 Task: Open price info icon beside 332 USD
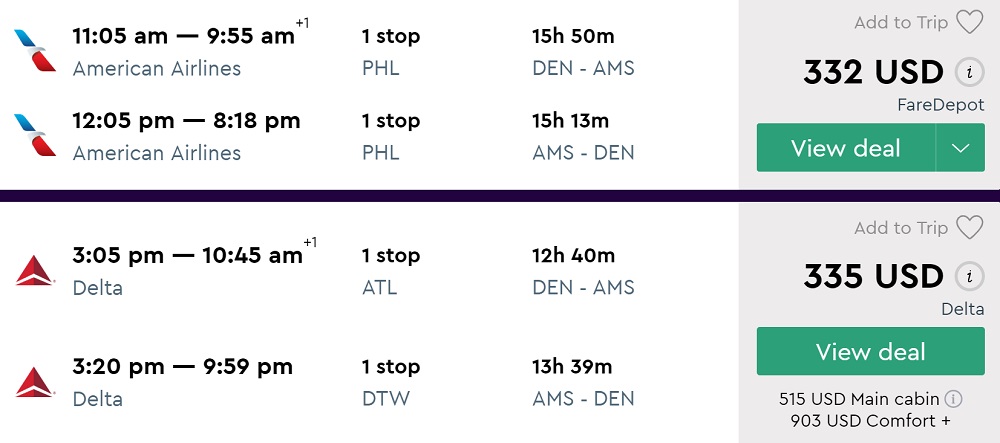point(967,73)
